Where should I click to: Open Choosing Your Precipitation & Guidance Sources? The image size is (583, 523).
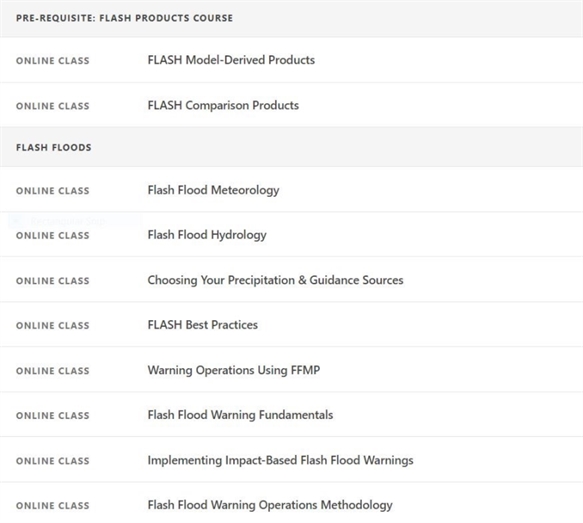coord(276,280)
